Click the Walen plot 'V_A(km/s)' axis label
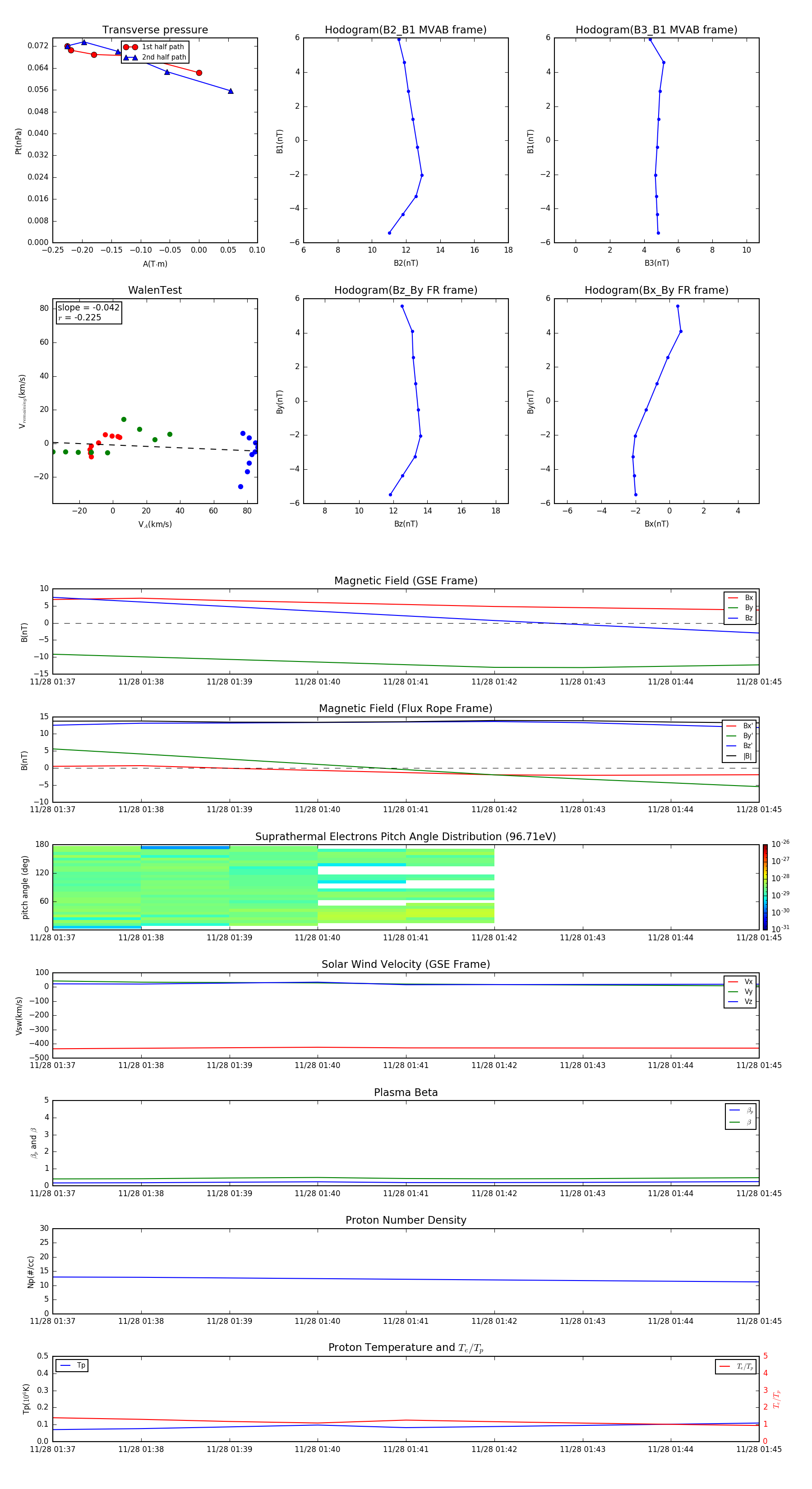This screenshot has width=812, height=1489. 155,524
